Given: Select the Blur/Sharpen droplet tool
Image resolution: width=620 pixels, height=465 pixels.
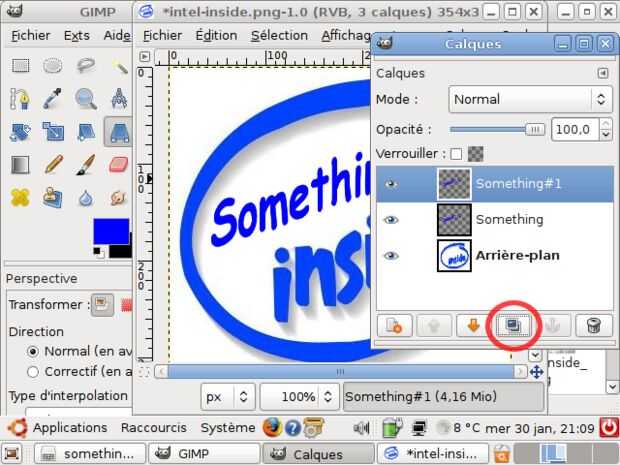Looking at the screenshot, I should (x=86, y=198).
